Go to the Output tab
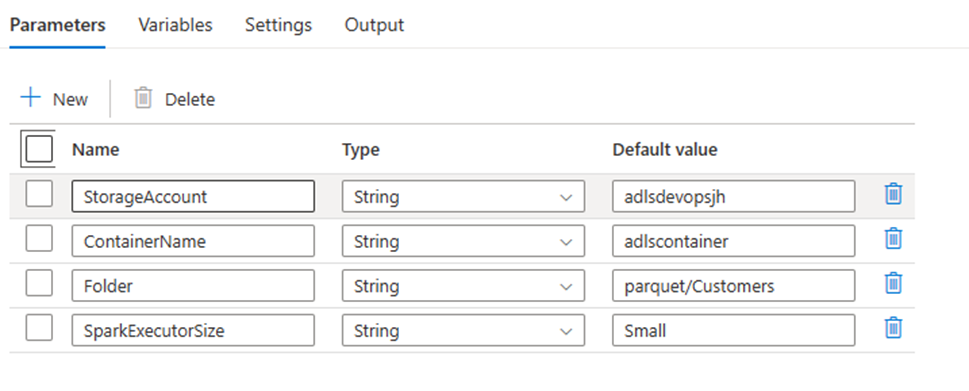The height and width of the screenshot is (391, 969). (x=374, y=25)
